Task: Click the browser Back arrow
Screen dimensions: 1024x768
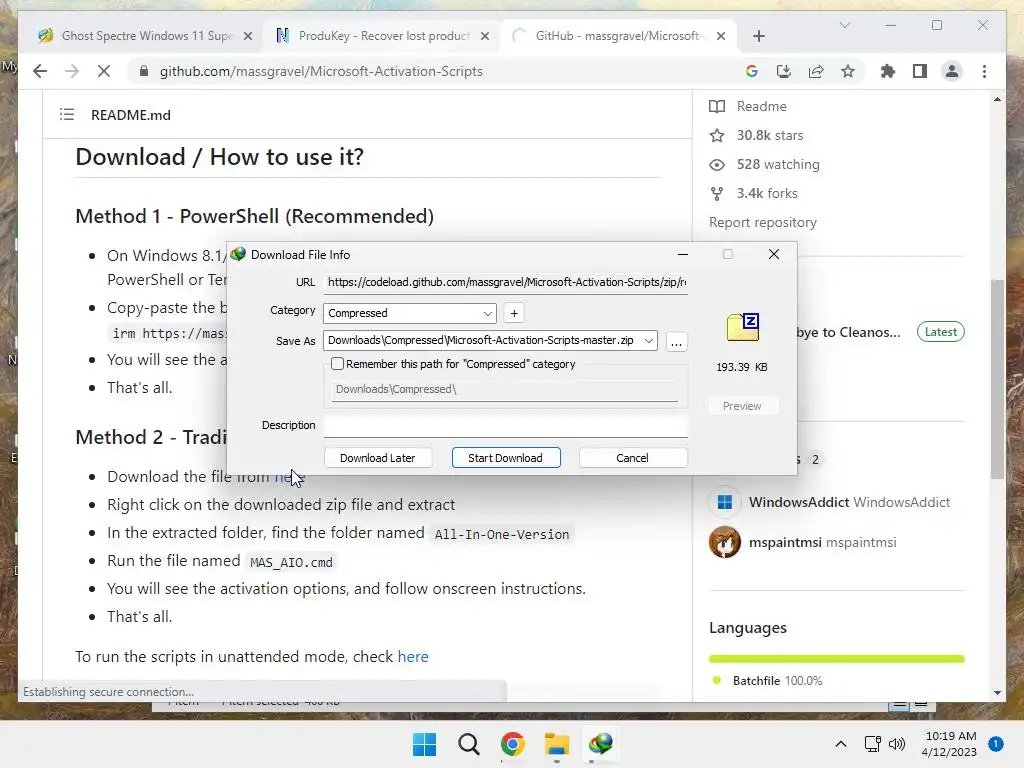Action: [40, 71]
